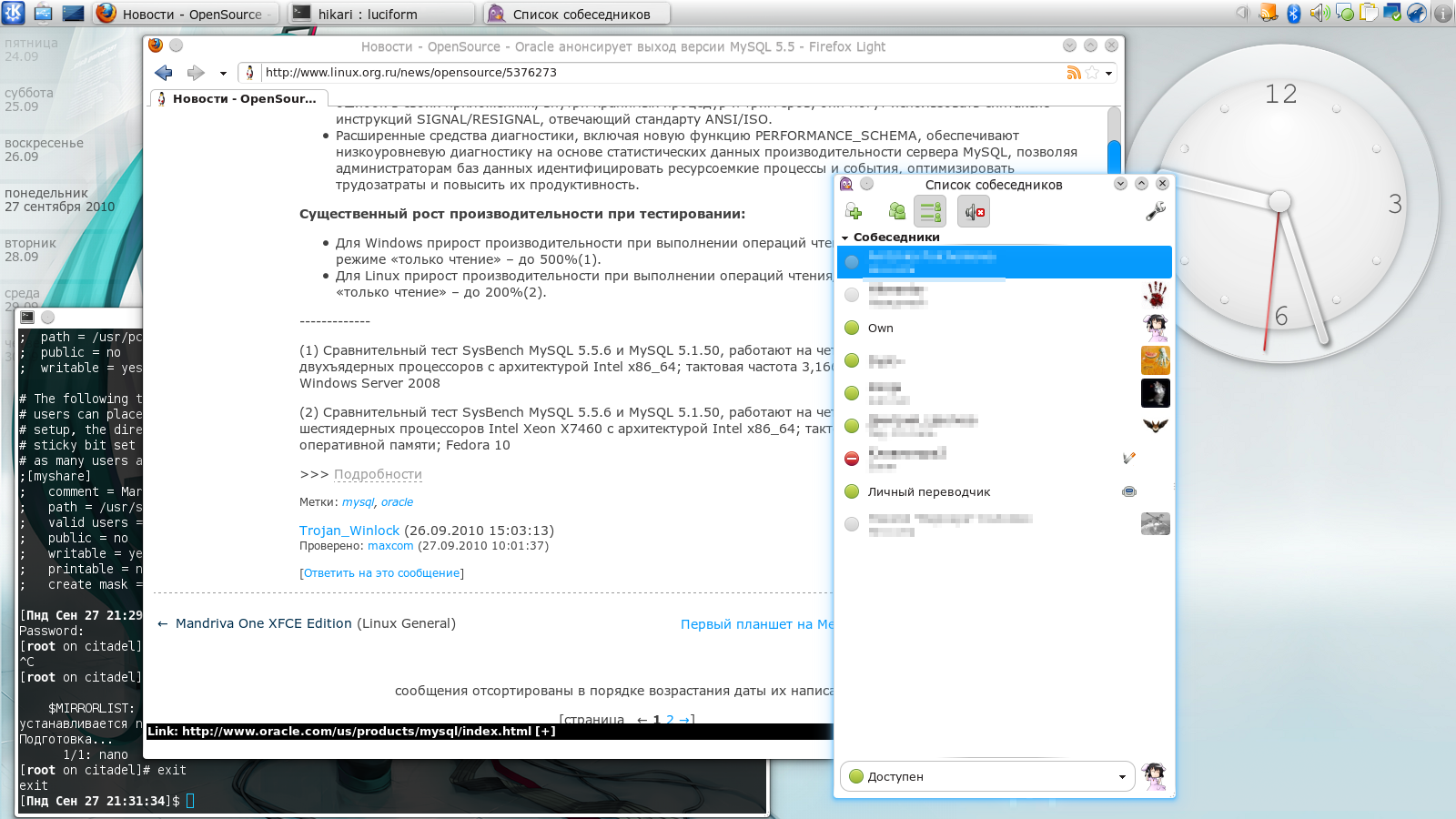Image resolution: width=1456 pixels, height=819 pixels.
Task: Click the orange avatar thumbnail in buddy list
Action: (1156, 360)
